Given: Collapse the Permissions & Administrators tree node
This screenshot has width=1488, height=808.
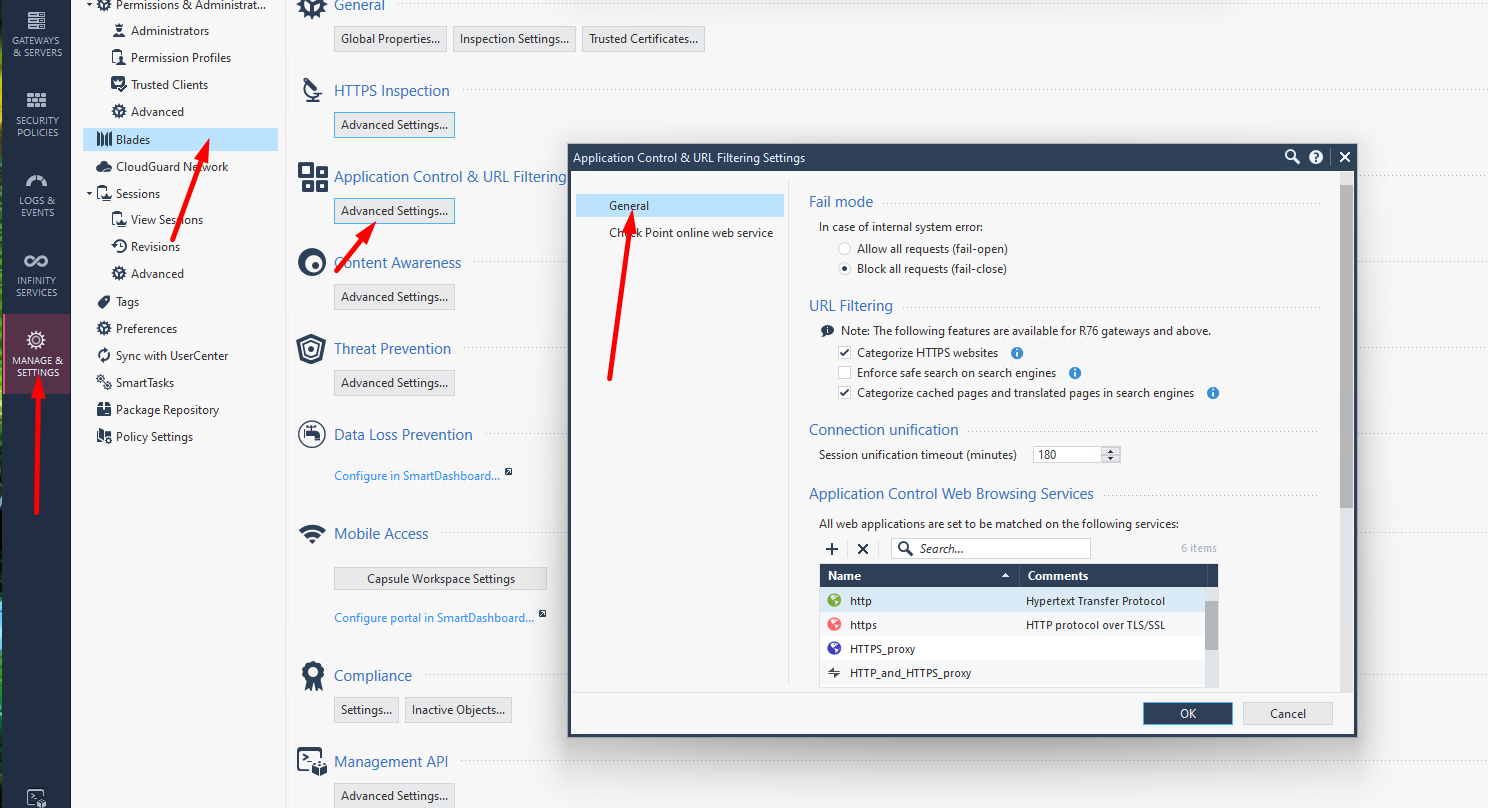Looking at the screenshot, I should point(89,5).
